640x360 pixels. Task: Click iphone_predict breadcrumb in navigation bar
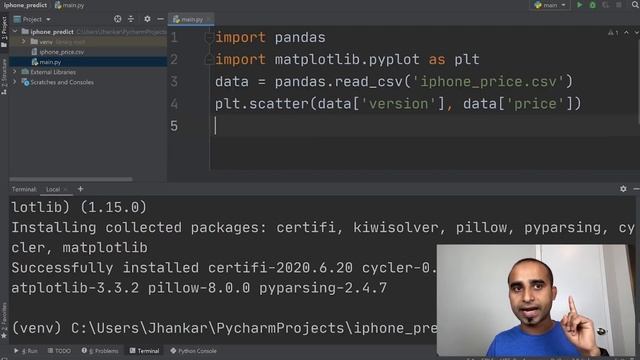25,5
